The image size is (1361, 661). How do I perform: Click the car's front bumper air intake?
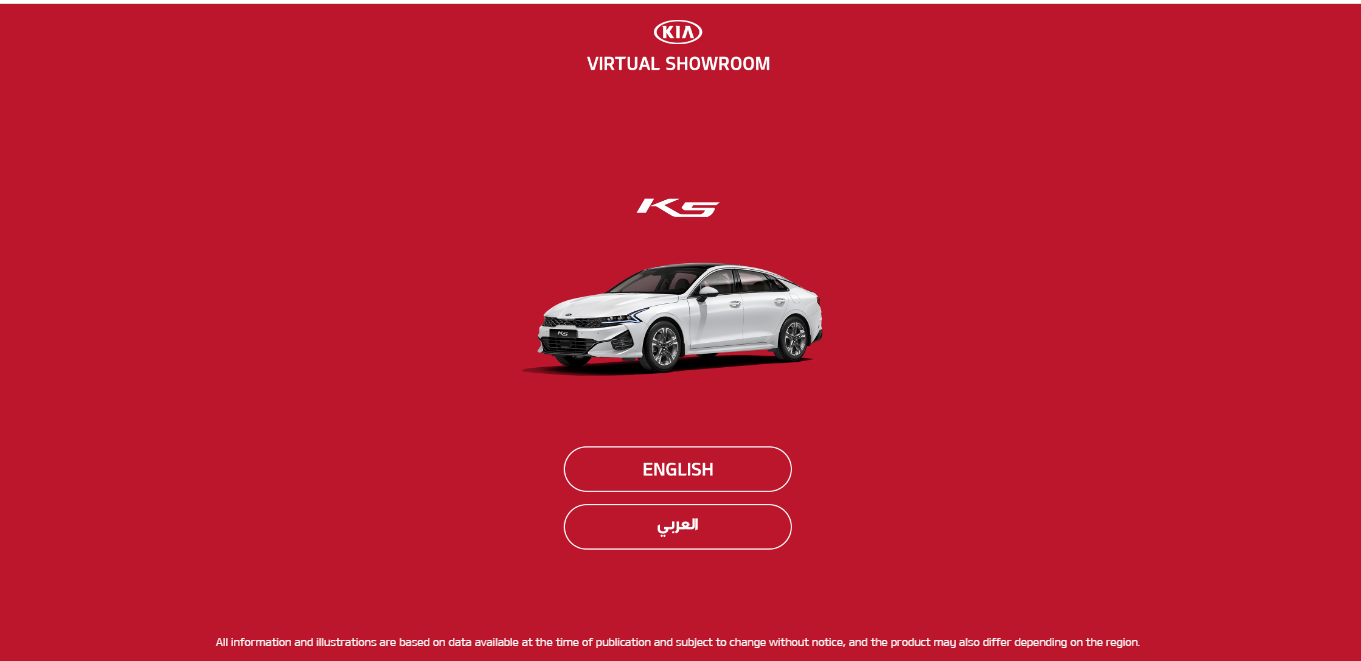[x=567, y=346]
